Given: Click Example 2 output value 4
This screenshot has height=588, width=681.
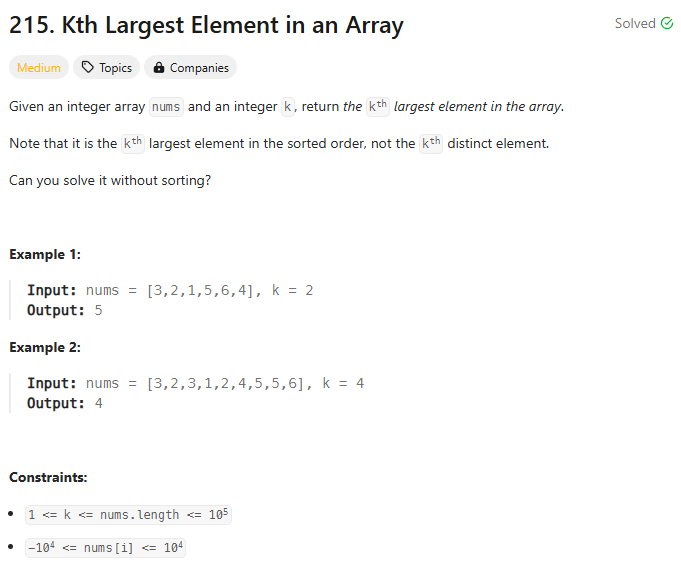Looking at the screenshot, I should point(99,403).
